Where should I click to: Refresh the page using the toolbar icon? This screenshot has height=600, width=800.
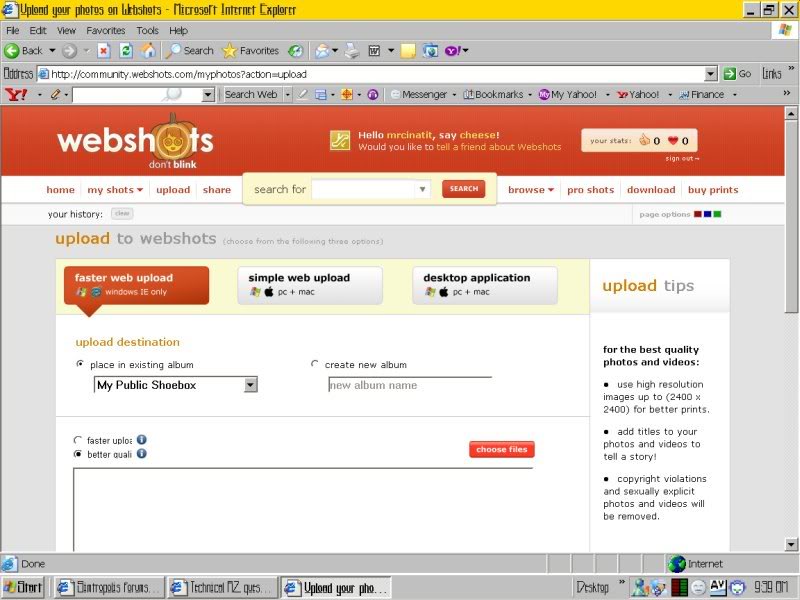[126, 50]
